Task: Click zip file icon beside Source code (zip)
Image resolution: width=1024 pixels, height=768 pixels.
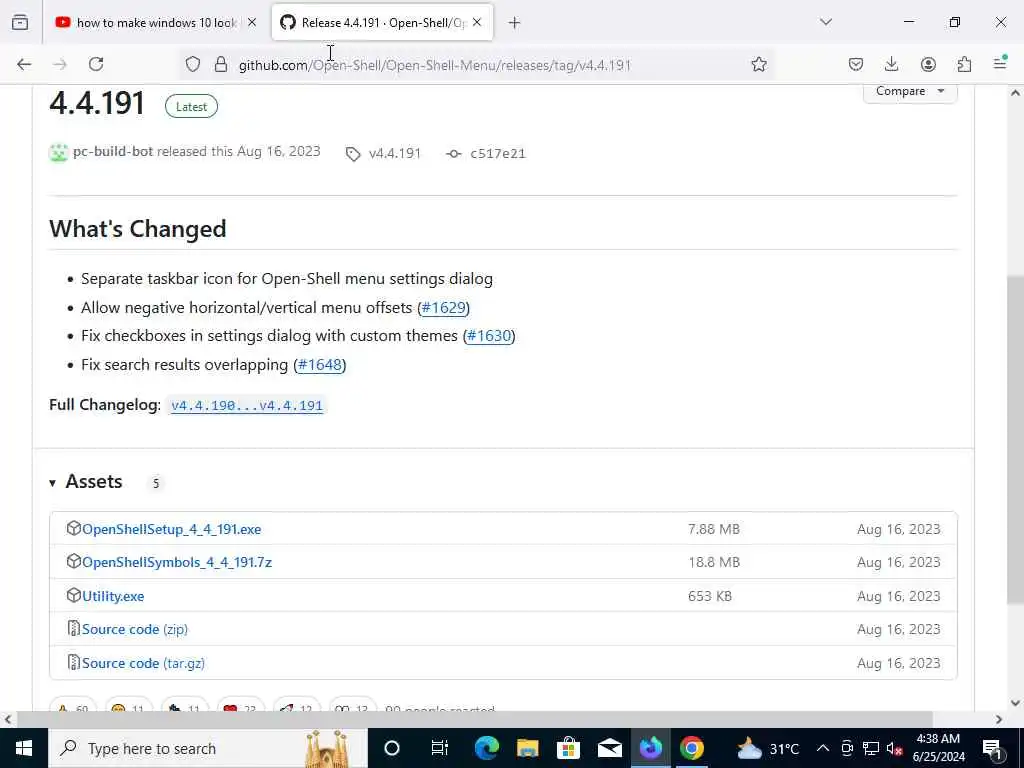Action: (x=74, y=628)
